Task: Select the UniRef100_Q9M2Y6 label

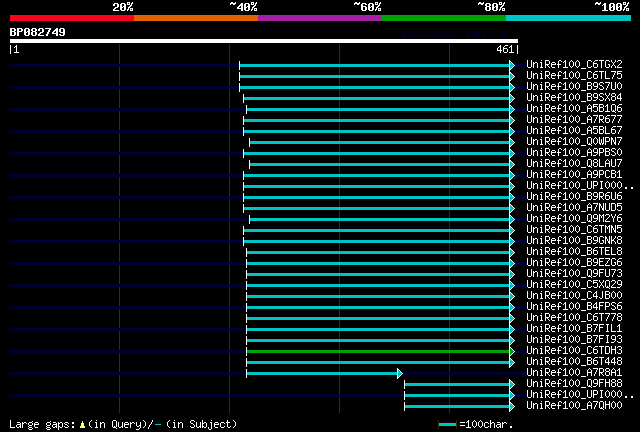Action: 574,218
